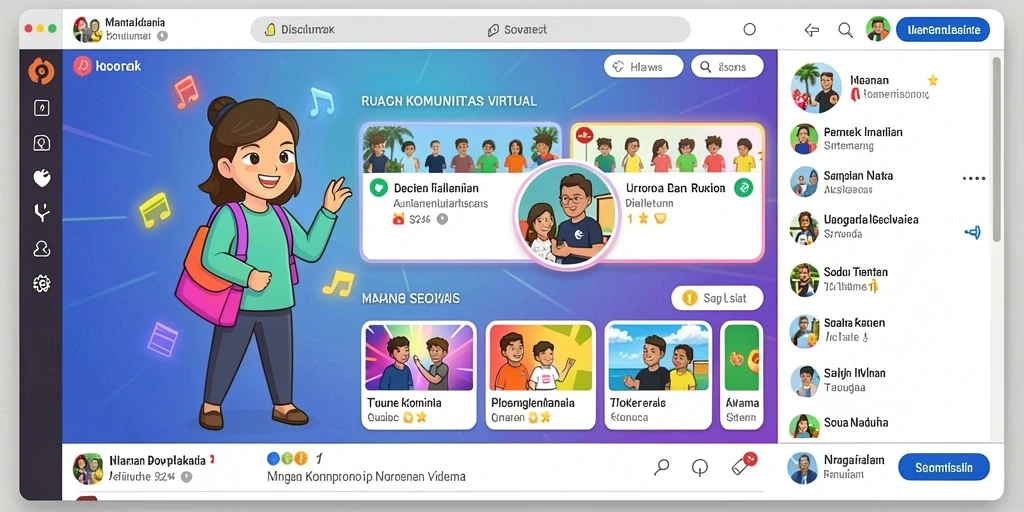Click the speech bubble icon in bottom bar
Viewport: 1024px width, 512px height.
pyautogui.click(x=699, y=468)
